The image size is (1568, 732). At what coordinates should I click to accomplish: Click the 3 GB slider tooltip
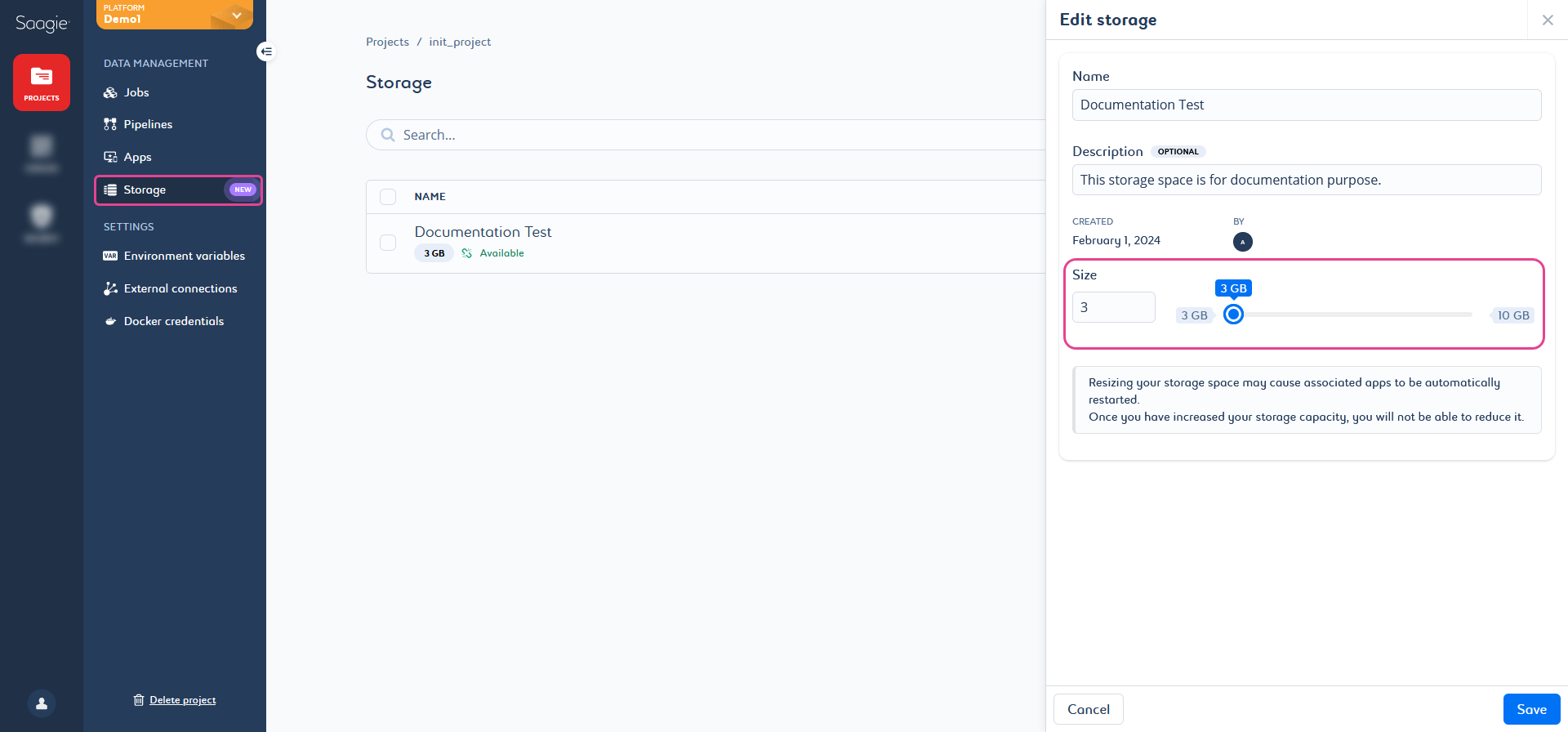(1233, 288)
